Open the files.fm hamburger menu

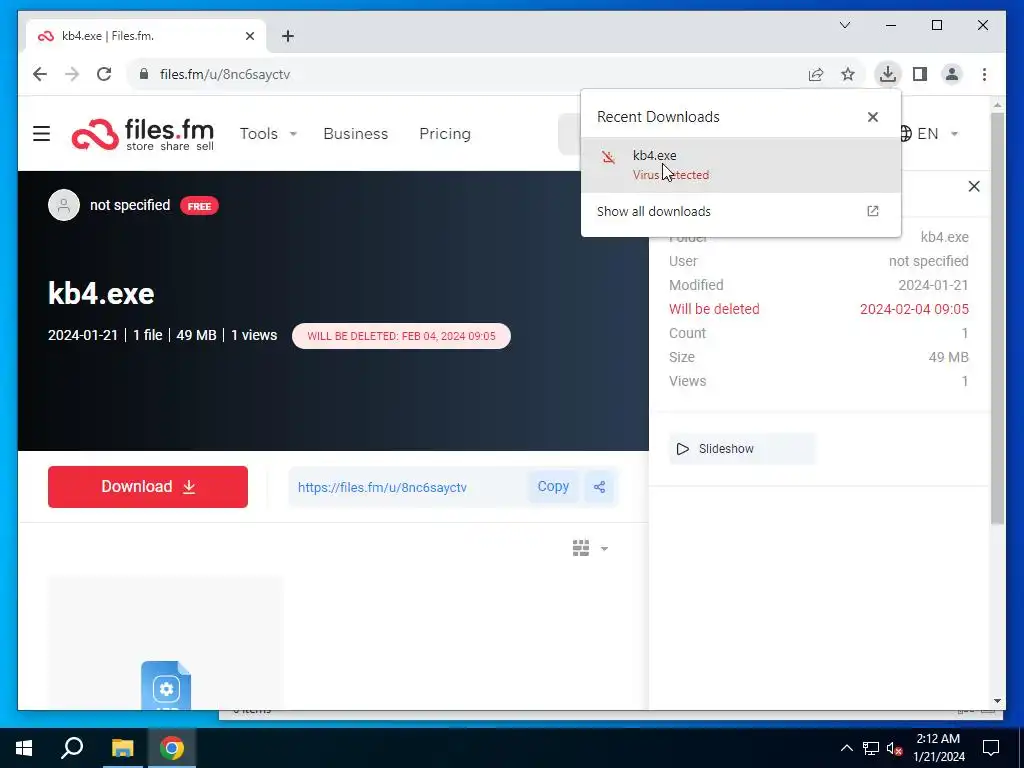pos(42,134)
